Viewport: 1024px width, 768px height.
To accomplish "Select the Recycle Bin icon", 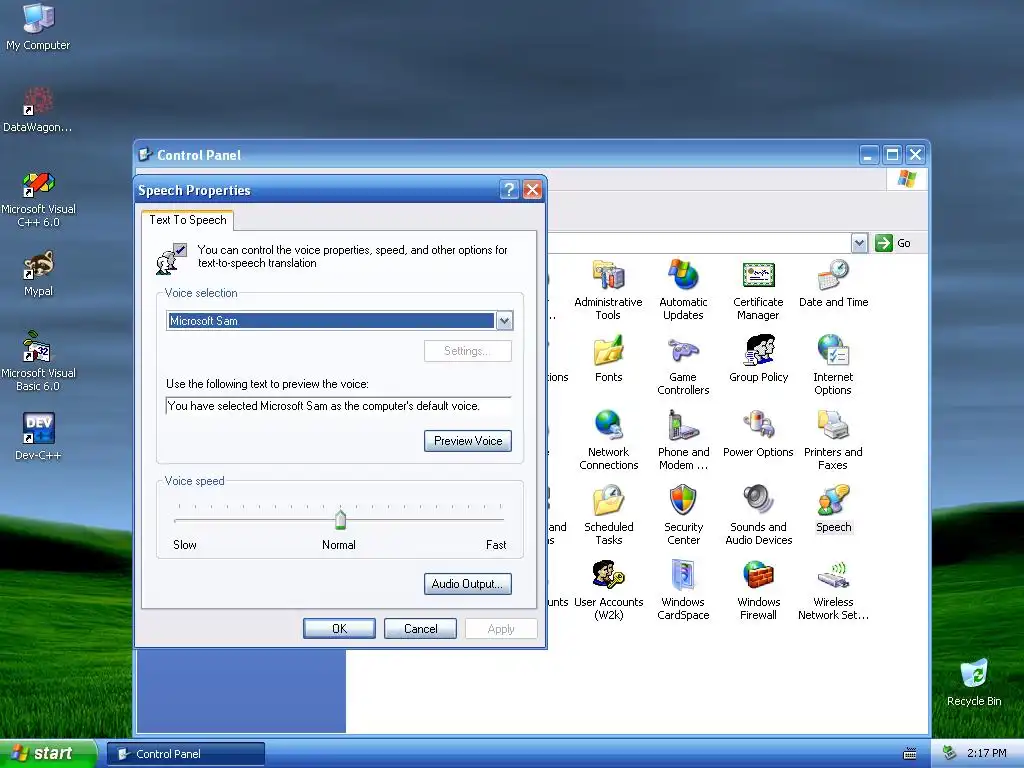I will pos(974,683).
